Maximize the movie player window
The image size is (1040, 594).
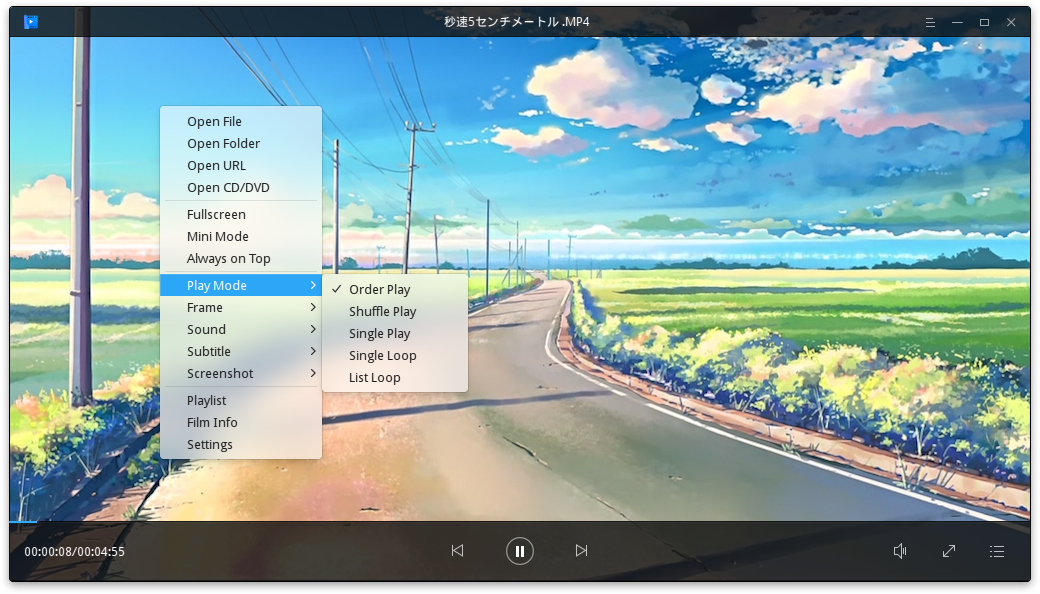[x=984, y=23]
